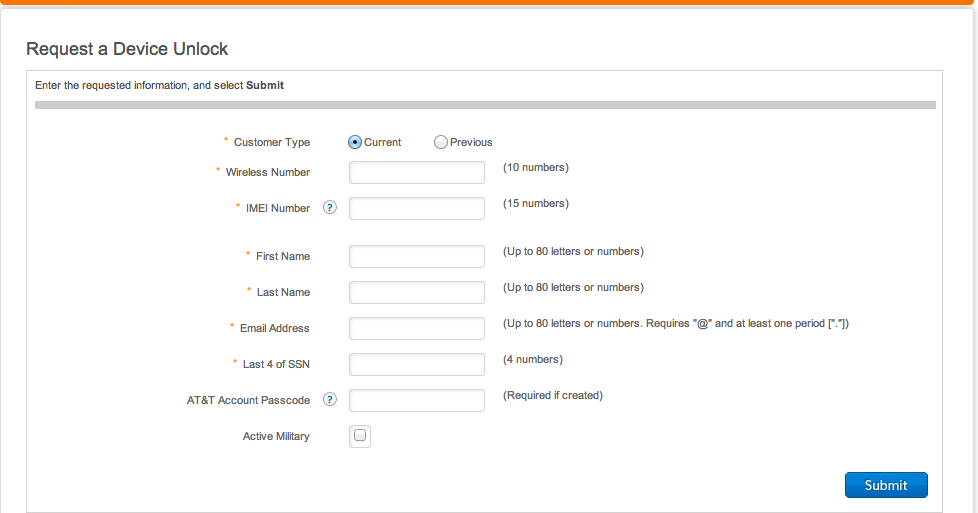Focus the Wireless Number input field
The height and width of the screenshot is (513, 978).
(x=417, y=172)
